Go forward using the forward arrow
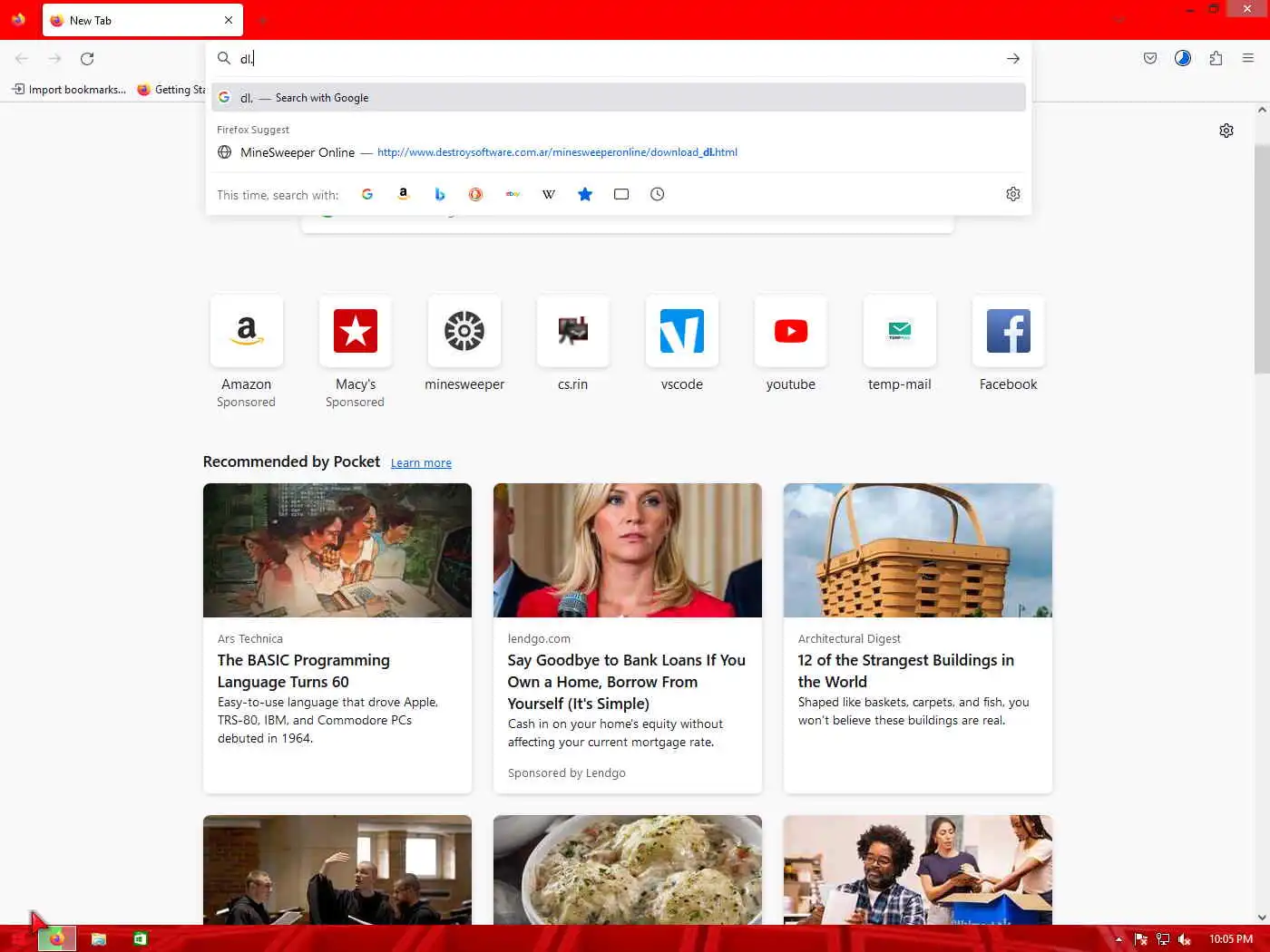Viewport: 1270px width, 952px height. [x=54, y=59]
